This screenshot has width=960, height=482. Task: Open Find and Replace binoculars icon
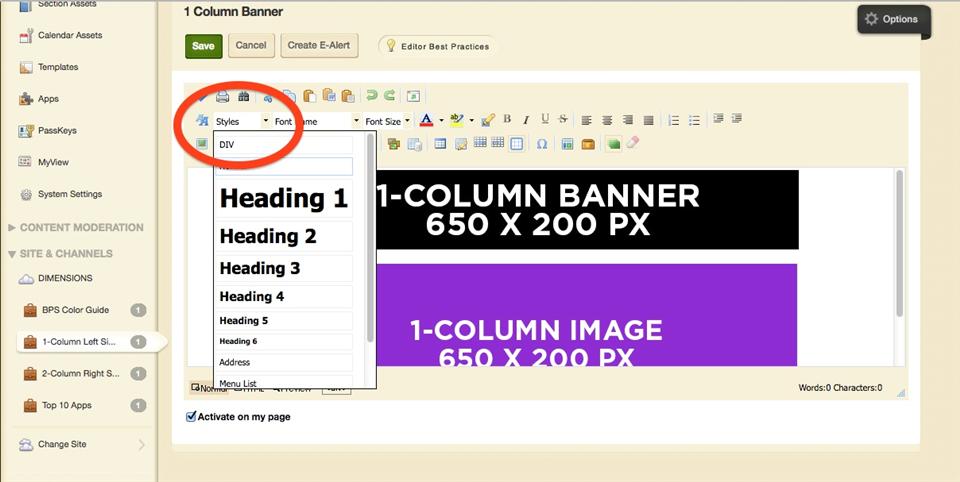pos(244,96)
